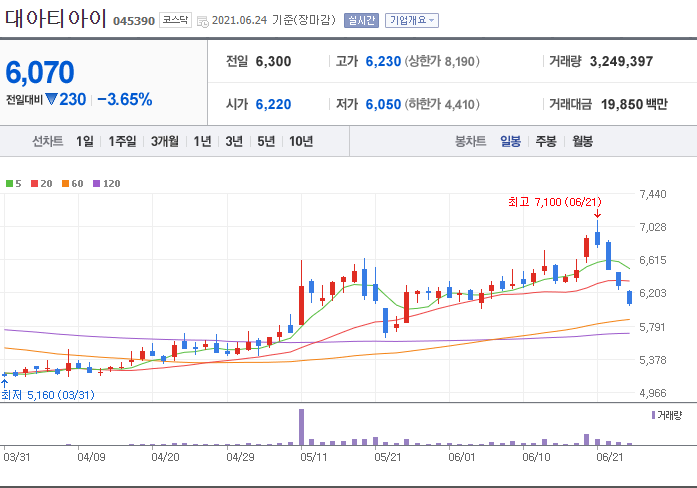697x488 pixels.
Task: Switch to 일봉 daily candle chart
Action: click(x=510, y=141)
